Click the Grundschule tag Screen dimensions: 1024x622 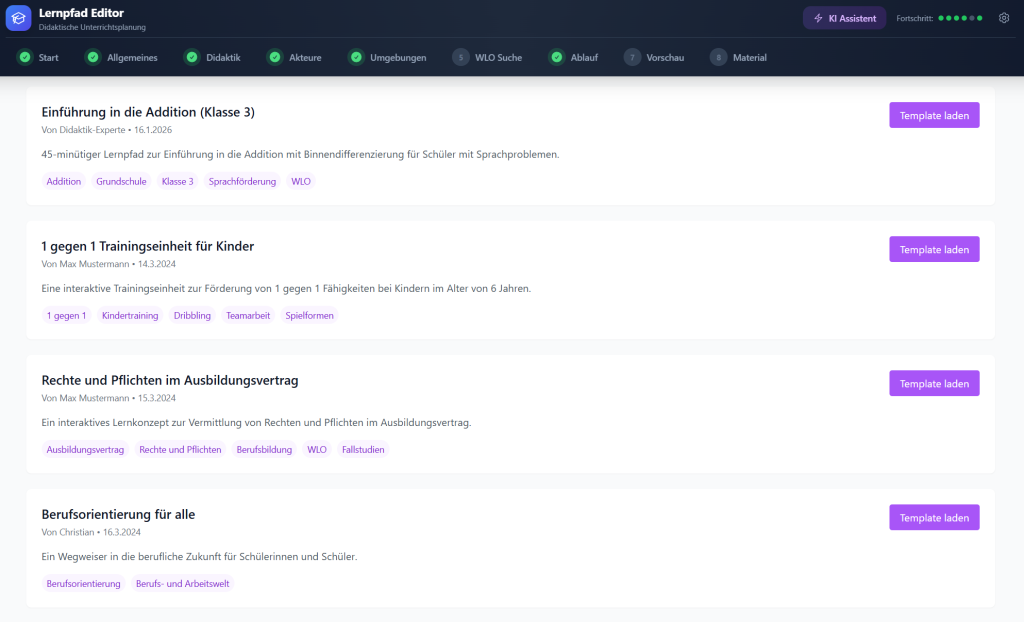(x=121, y=181)
